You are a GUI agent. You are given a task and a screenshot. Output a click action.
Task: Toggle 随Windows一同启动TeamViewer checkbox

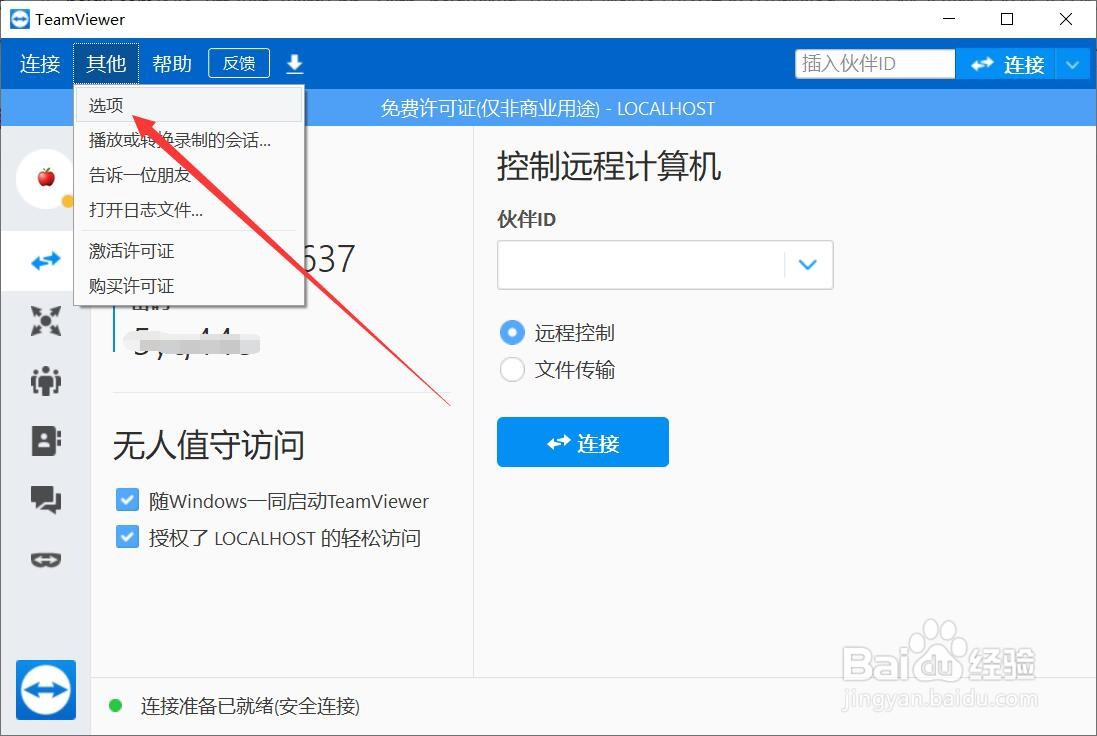pyautogui.click(x=127, y=500)
